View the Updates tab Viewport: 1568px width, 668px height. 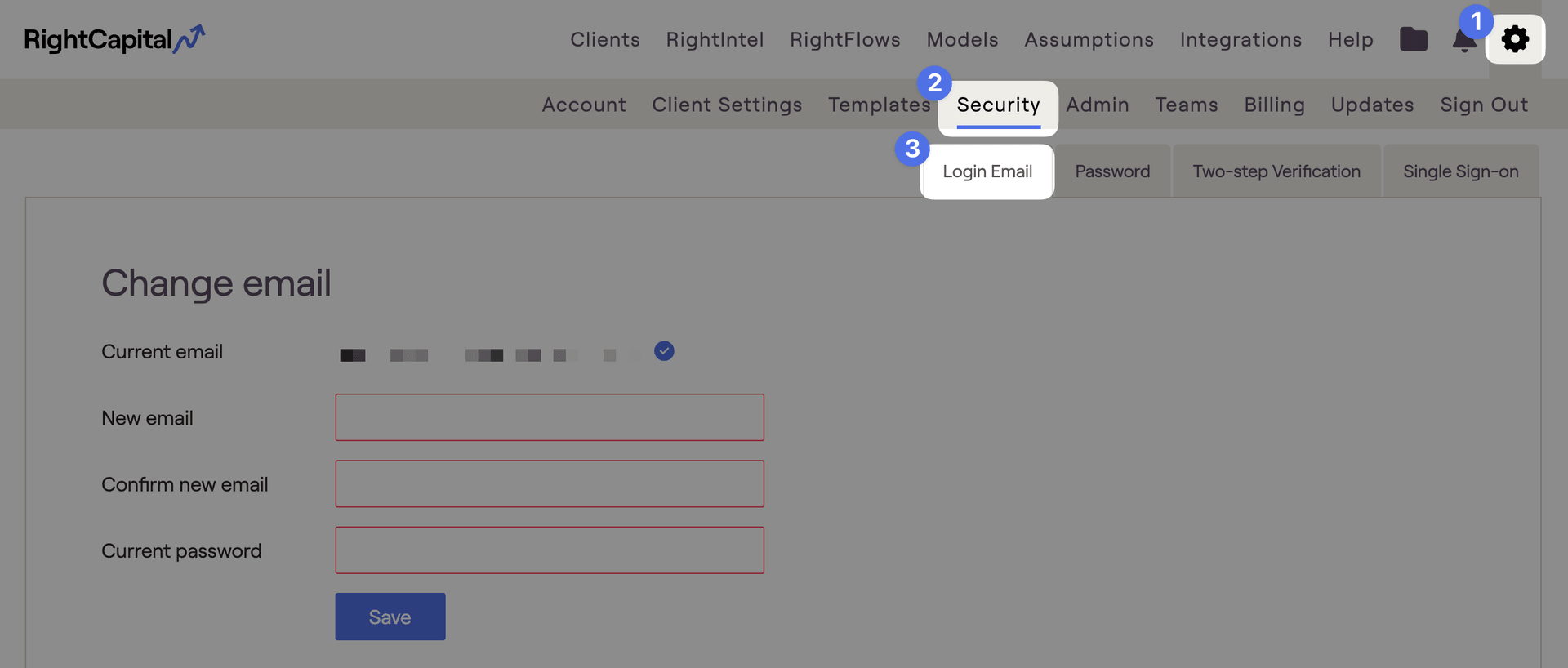click(1373, 105)
